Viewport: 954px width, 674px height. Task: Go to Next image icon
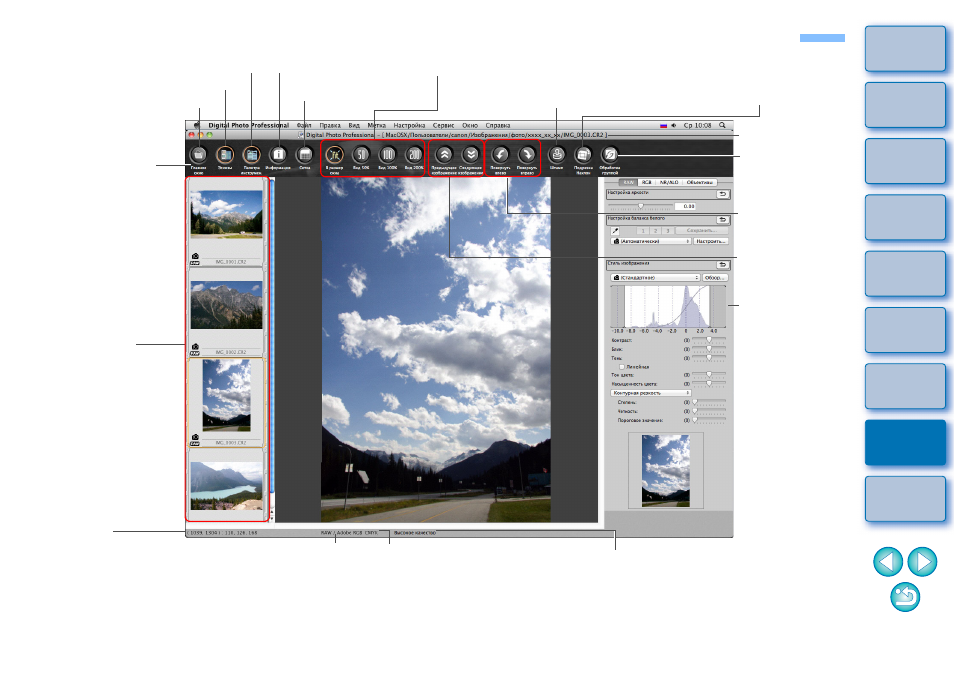(x=470, y=155)
